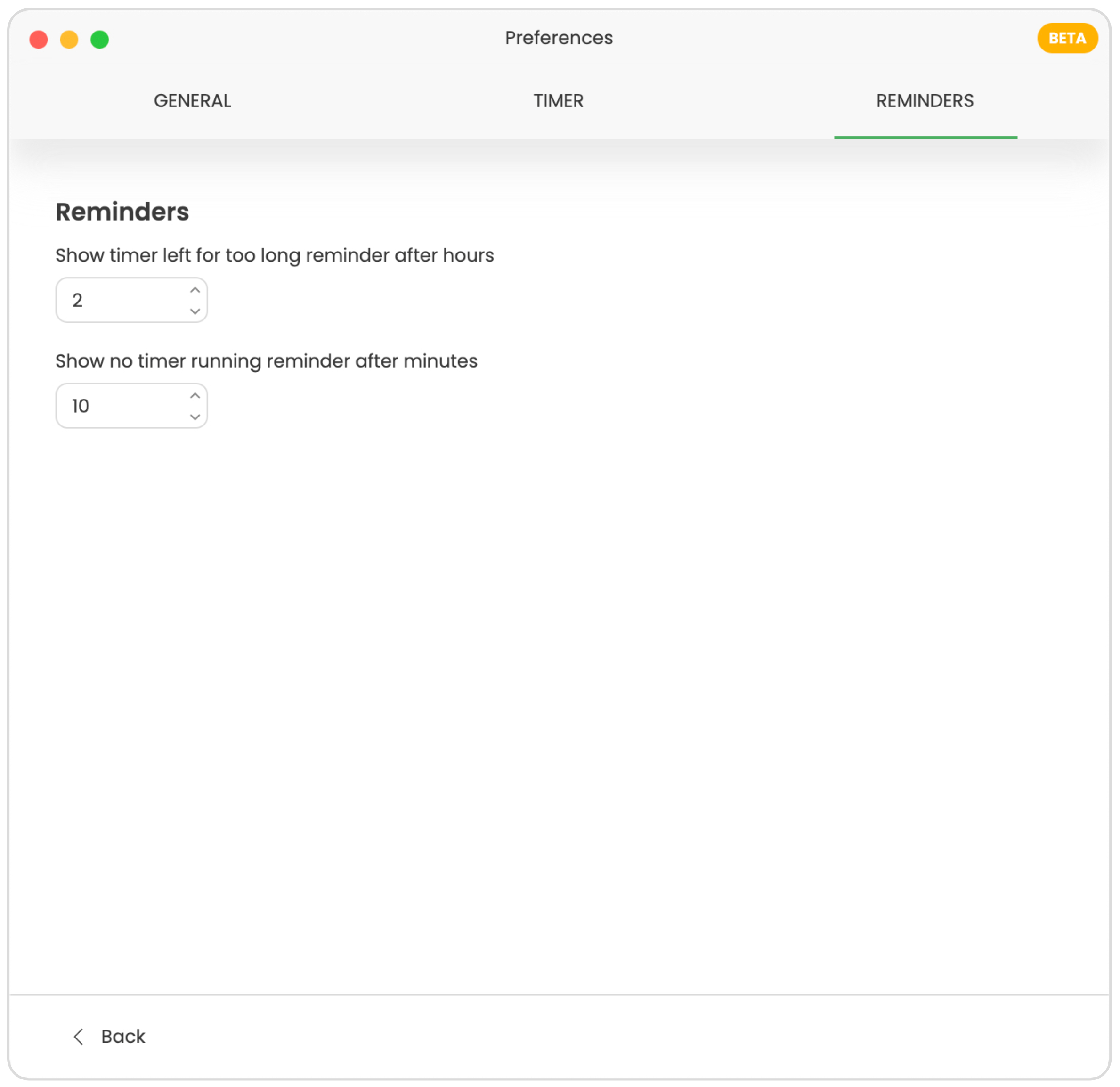1120x1087 pixels.
Task: Click the Back chevron icon
Action: point(79,1037)
